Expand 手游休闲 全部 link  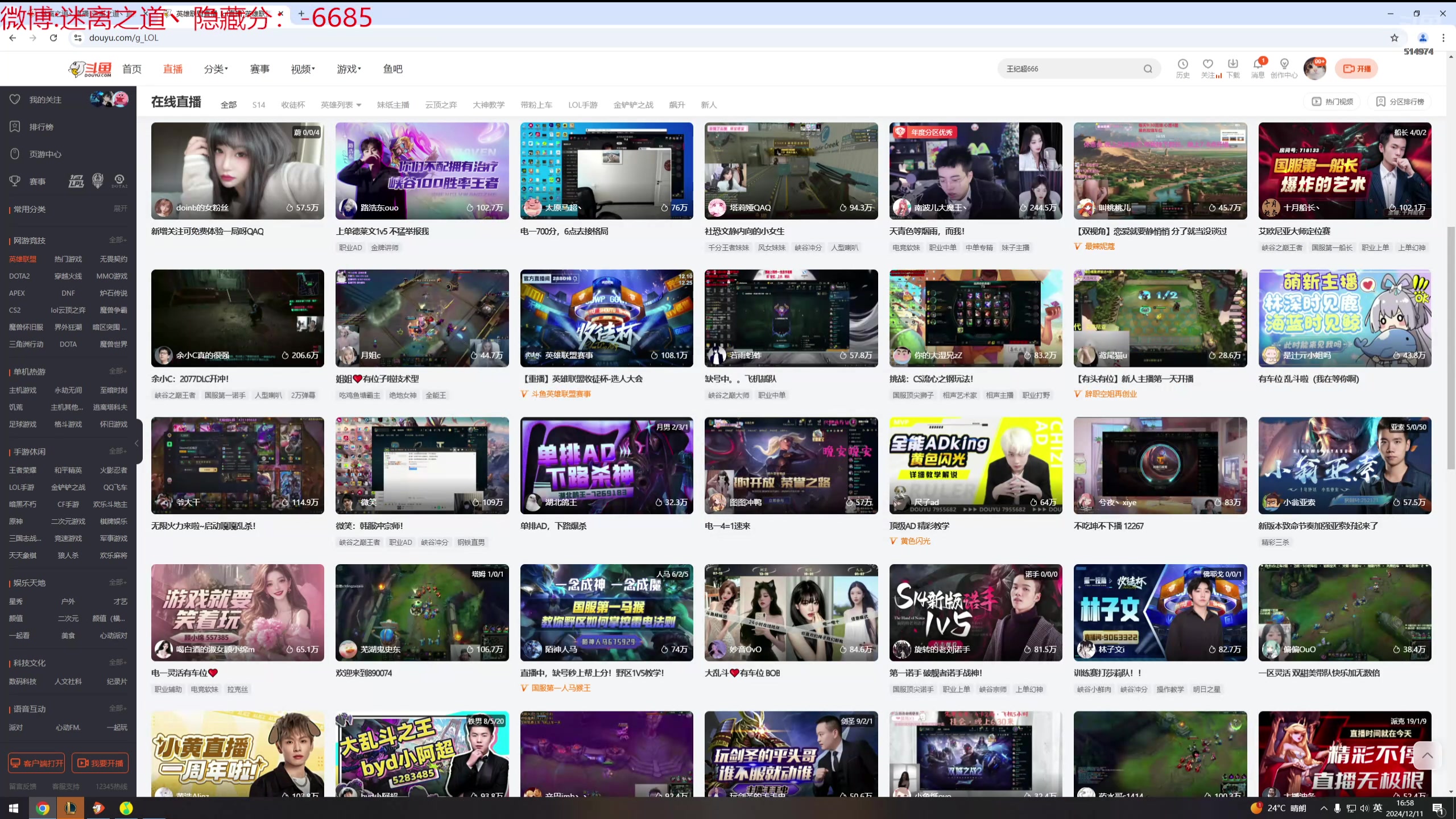pyautogui.click(x=118, y=451)
